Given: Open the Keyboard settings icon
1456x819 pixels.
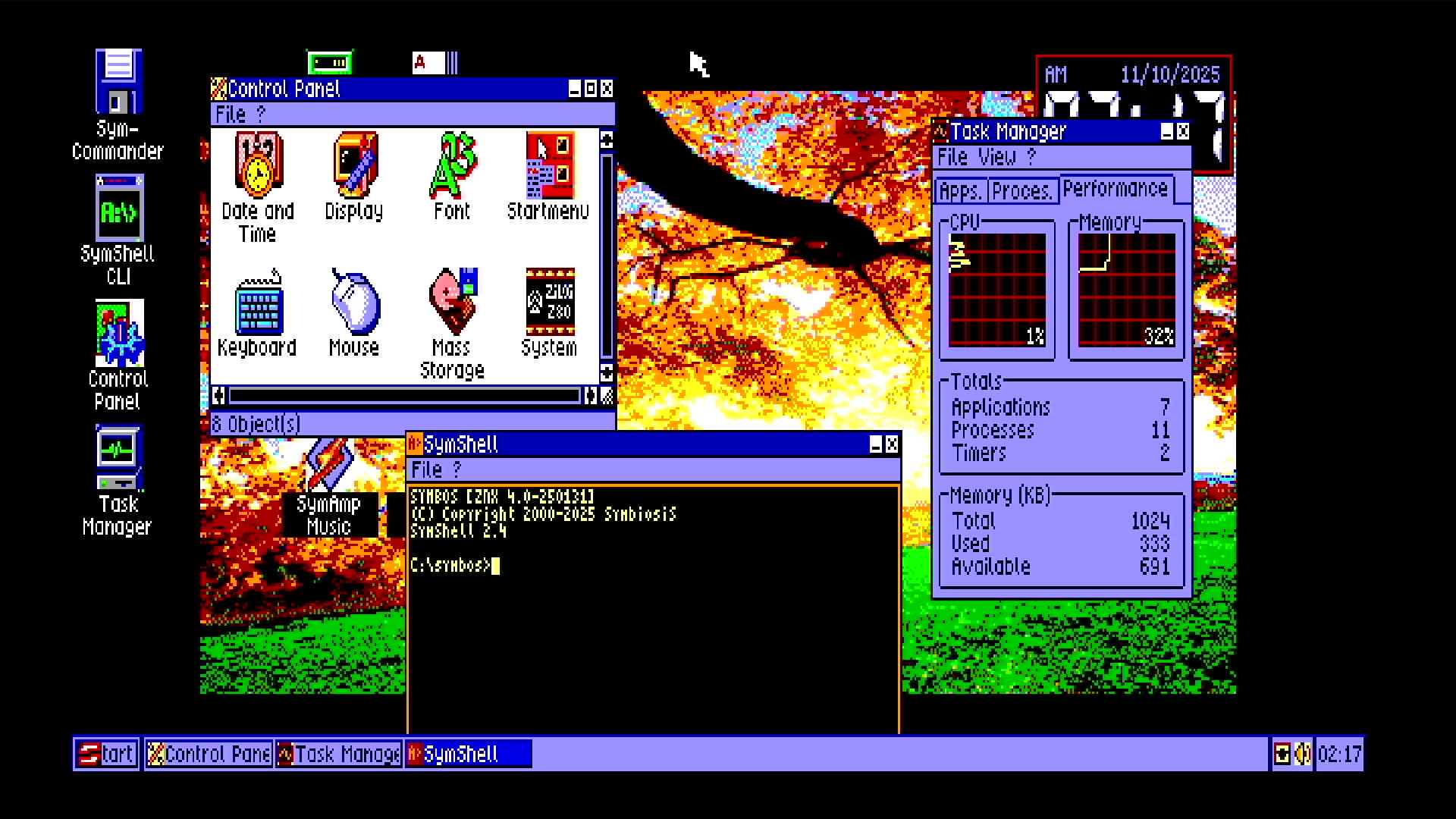Looking at the screenshot, I should [x=258, y=303].
